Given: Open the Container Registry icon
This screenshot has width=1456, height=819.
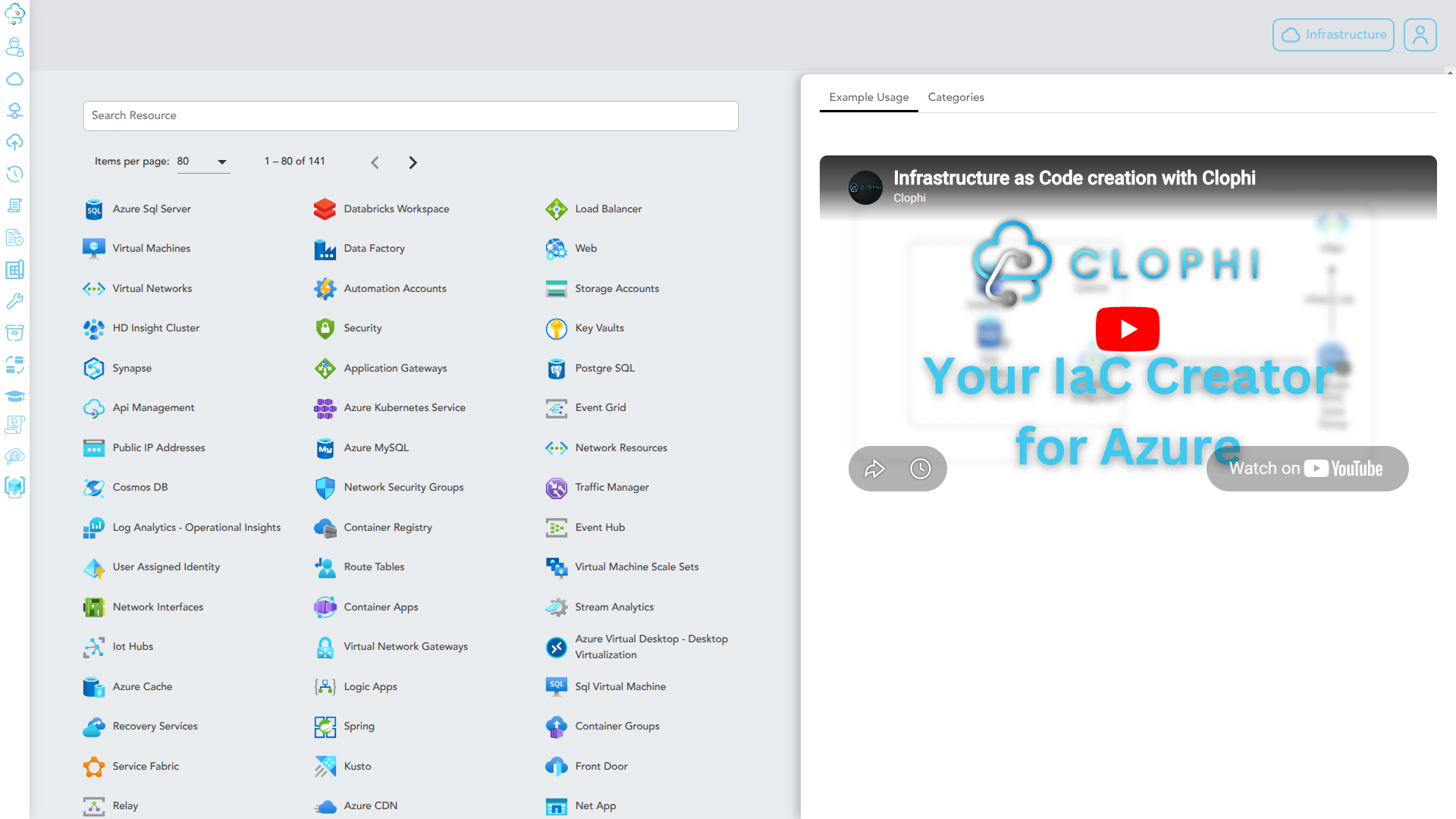Looking at the screenshot, I should point(325,528).
